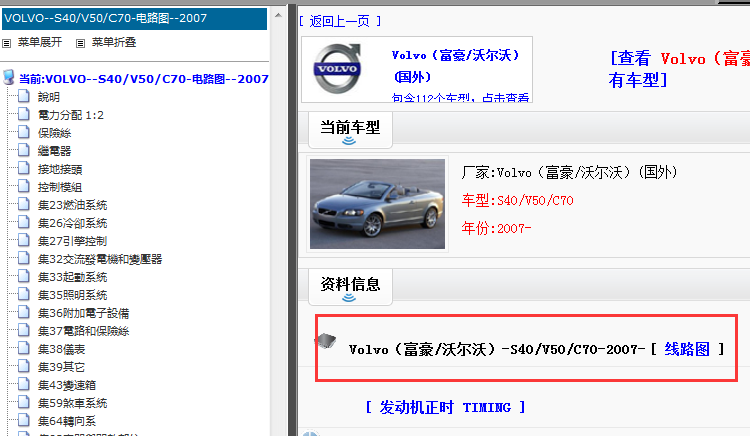The width and height of the screenshot is (750, 436).
Task: Select the 资料信息 tab
Action: pos(350,287)
